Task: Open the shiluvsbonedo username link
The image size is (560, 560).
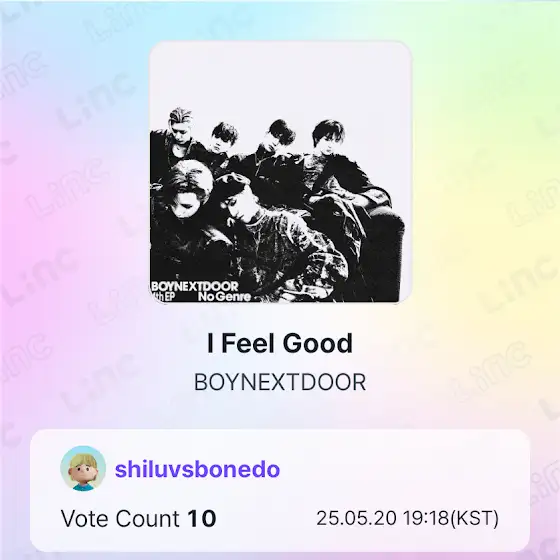Action: [x=198, y=469]
